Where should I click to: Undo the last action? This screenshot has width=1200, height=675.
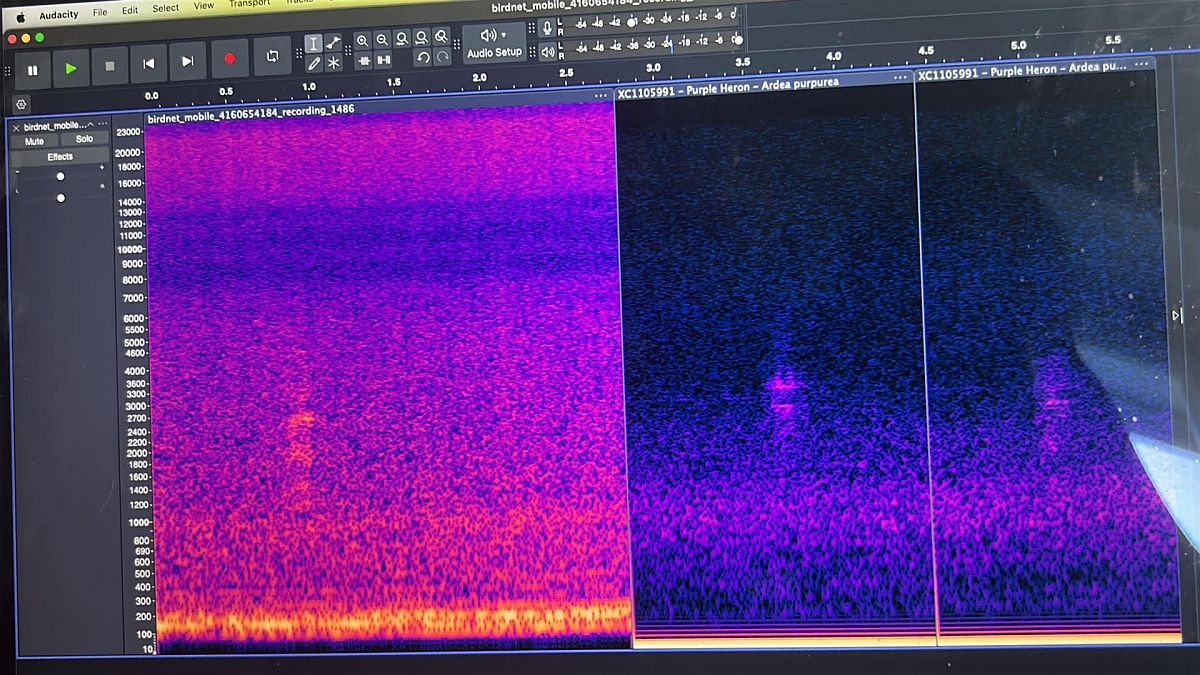(x=423, y=58)
